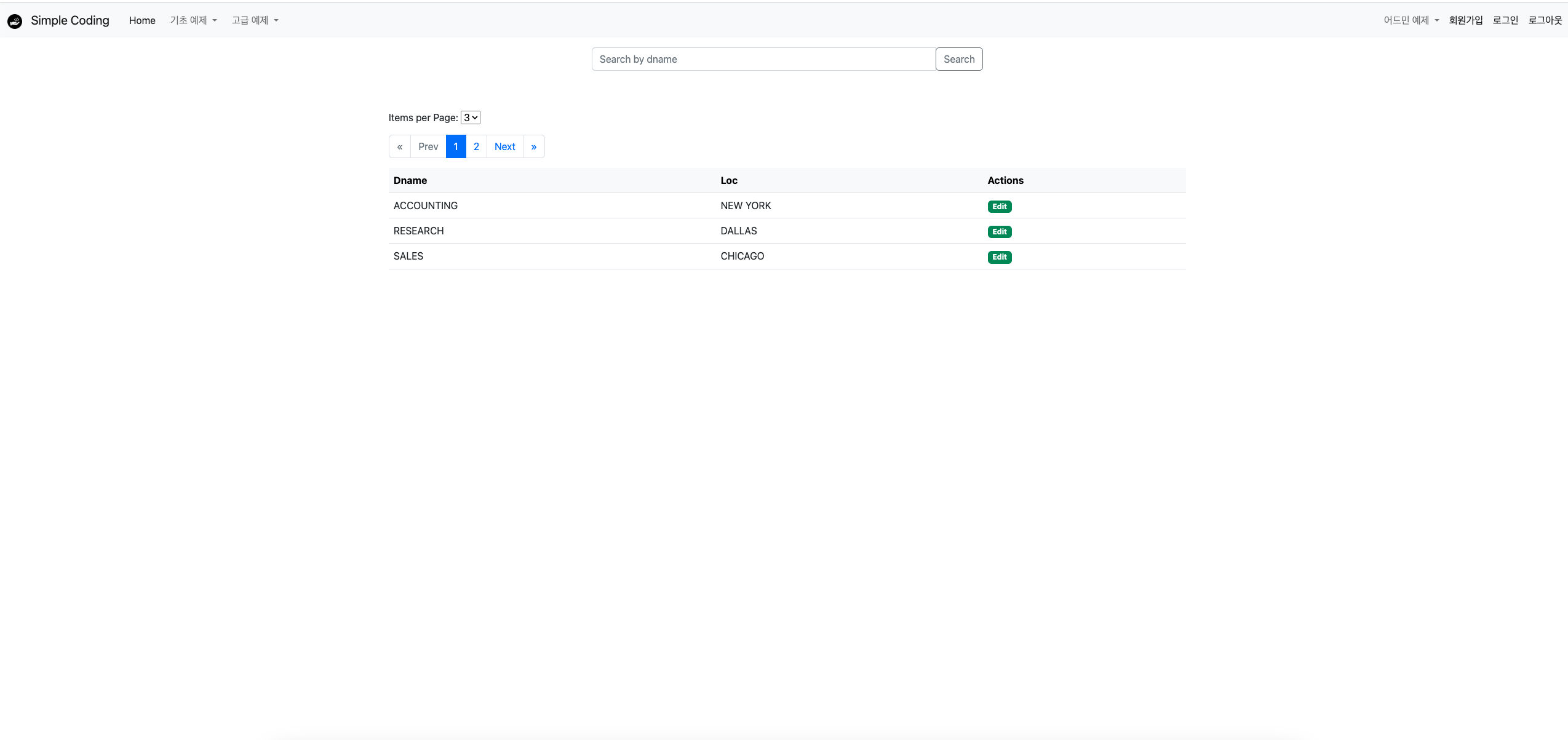
Task: Go to the Home menu item
Action: click(142, 20)
